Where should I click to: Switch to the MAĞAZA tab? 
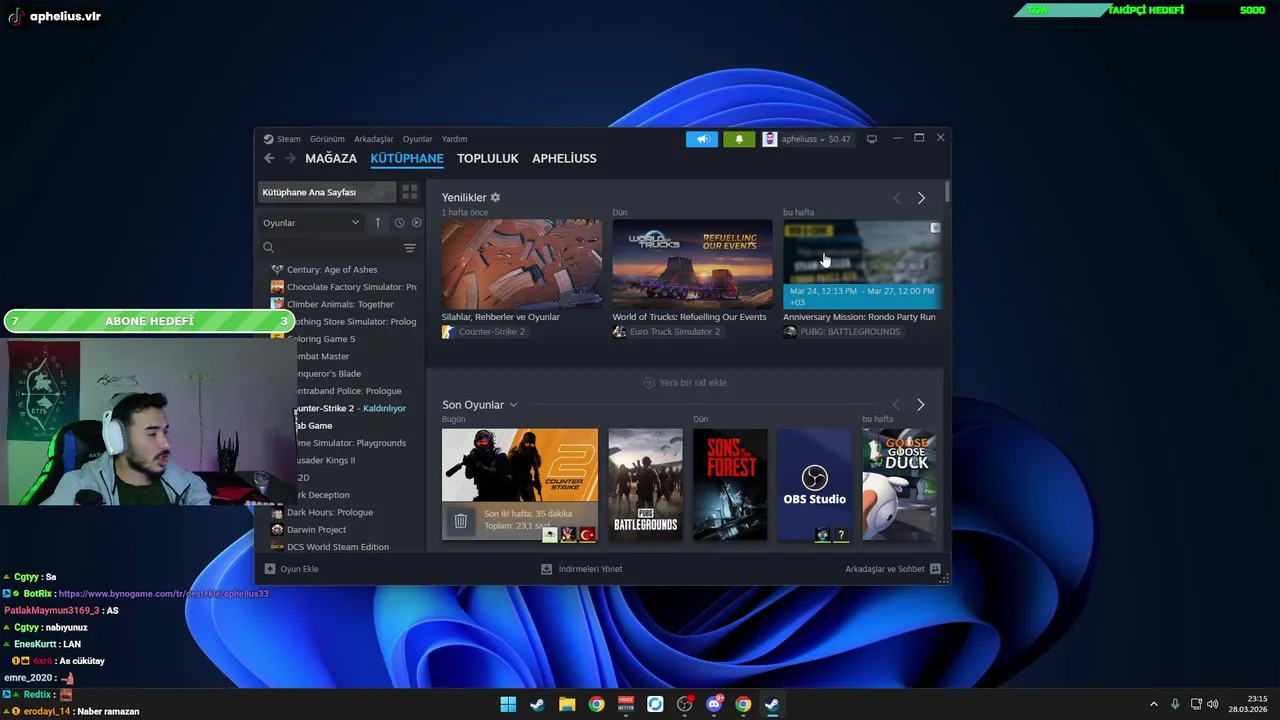(331, 158)
